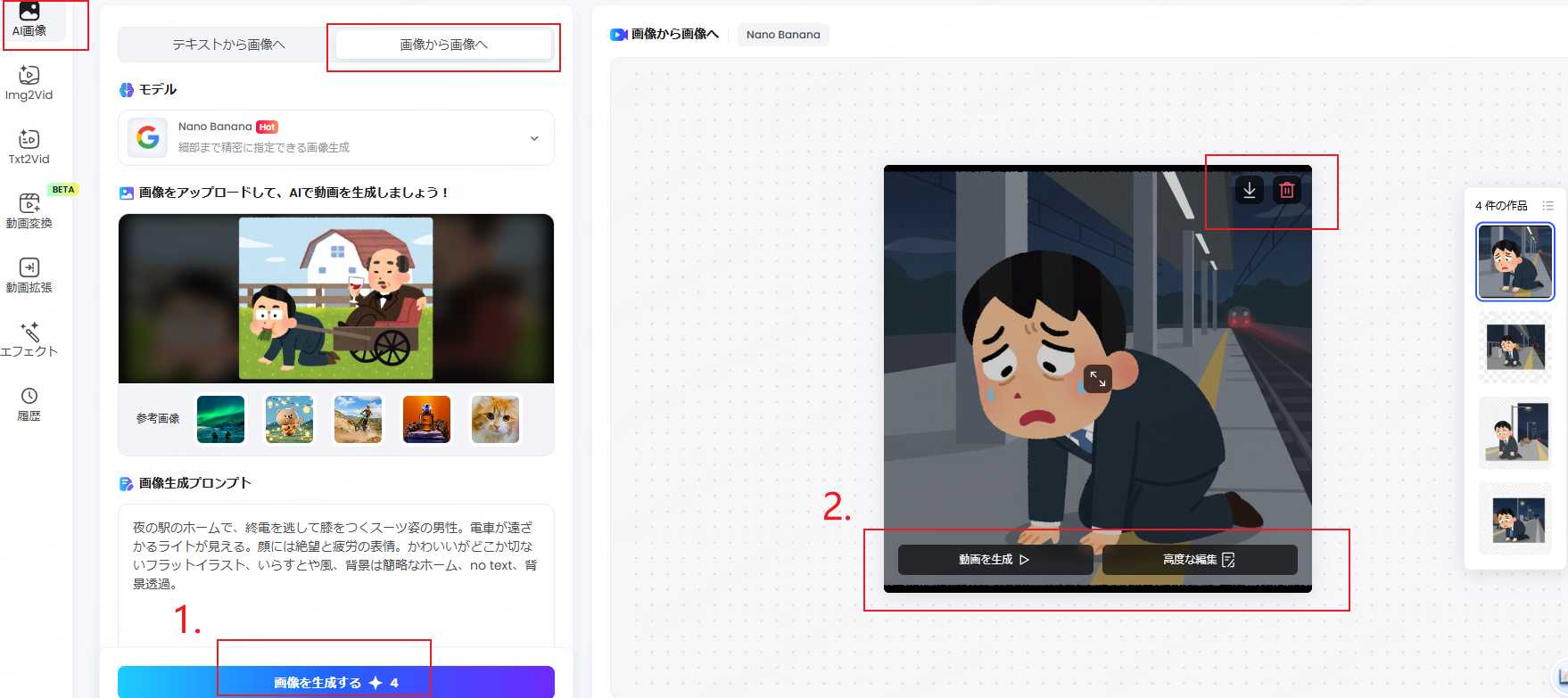The height and width of the screenshot is (698, 1568).
Task: Click the 画像を生成する button
Action: 336,682
